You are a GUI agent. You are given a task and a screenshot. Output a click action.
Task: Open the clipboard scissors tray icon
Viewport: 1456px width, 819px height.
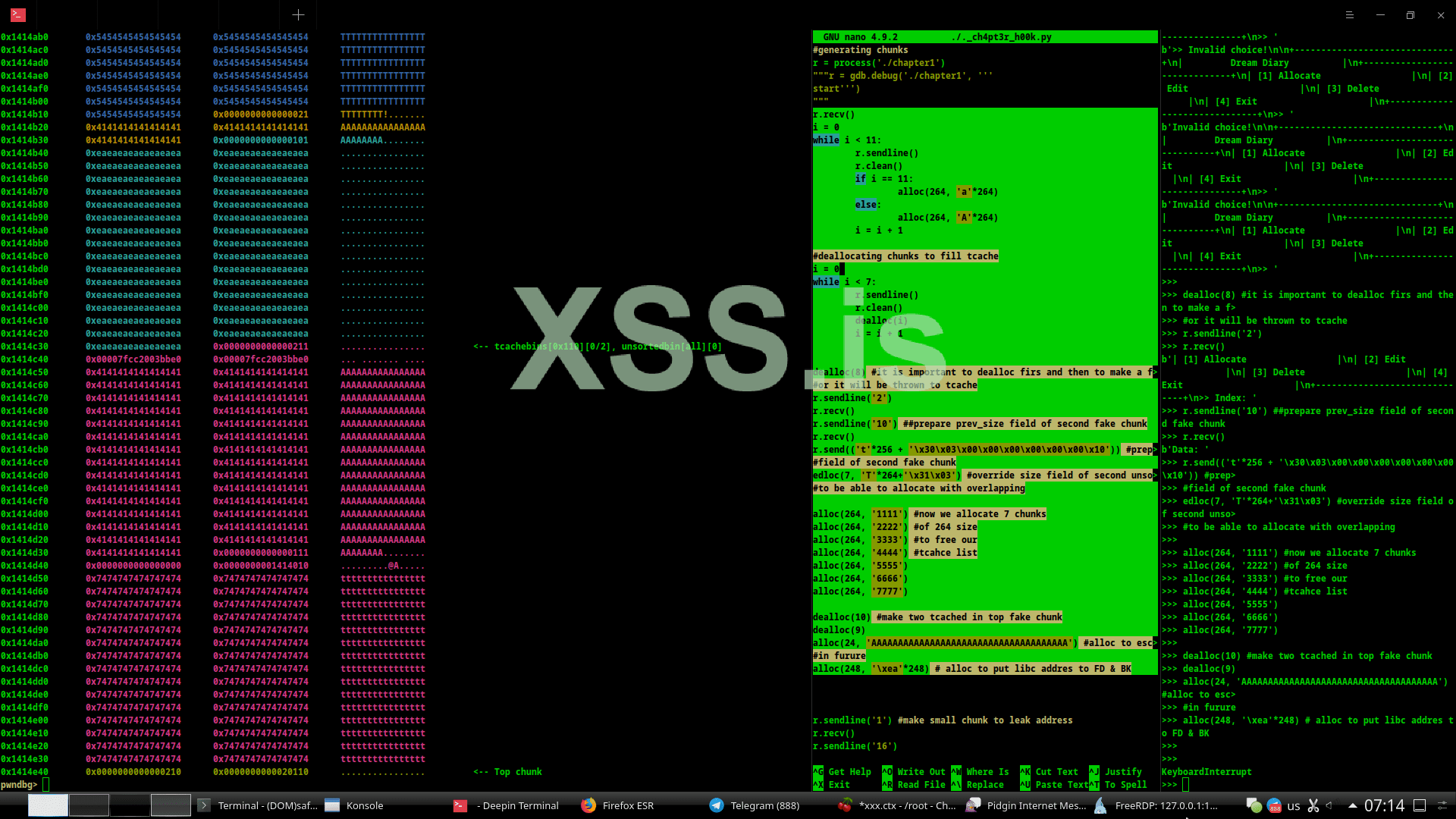pos(1313,805)
